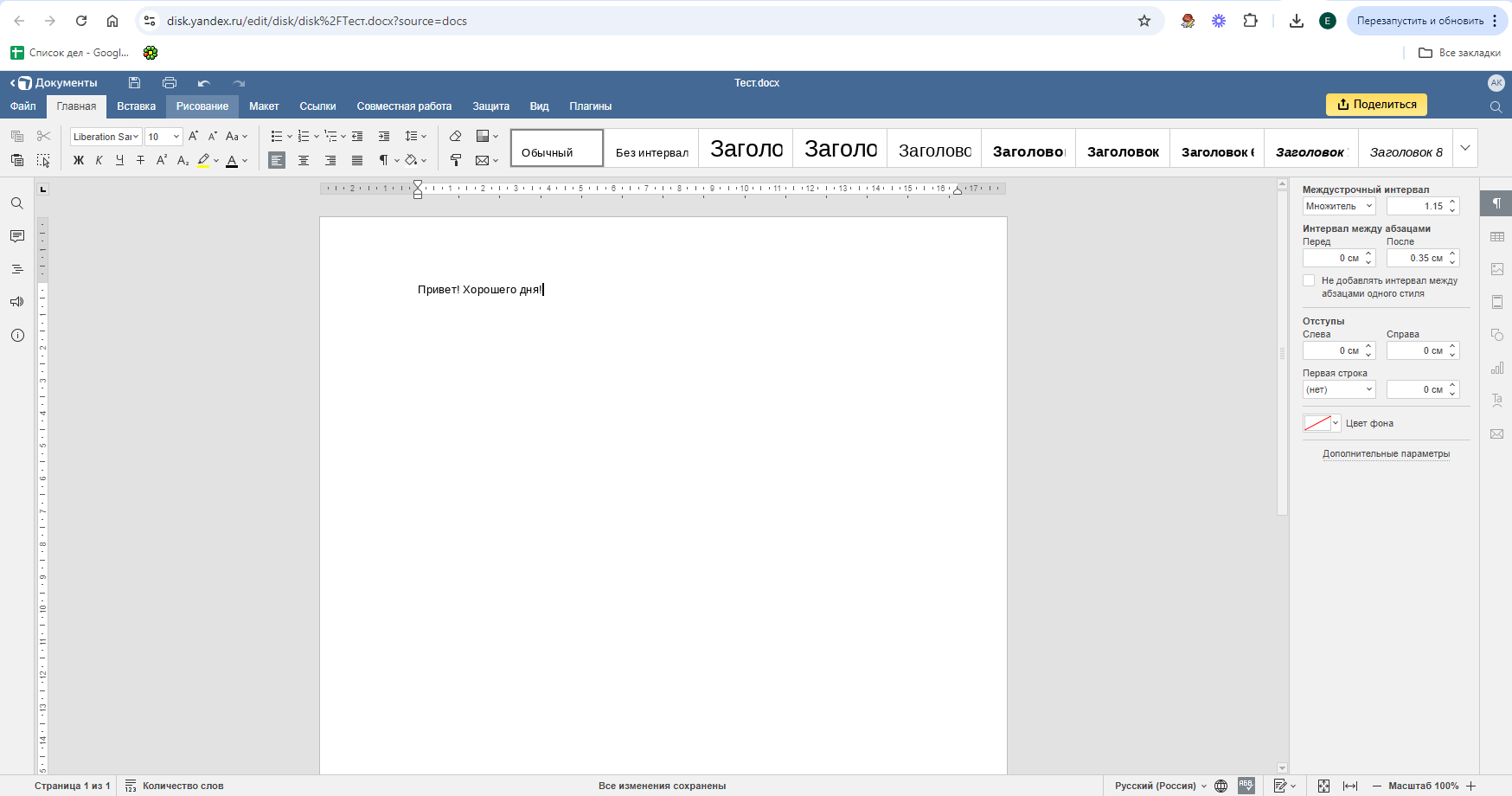
Task: Toggle spell checking in status bar
Action: pyautogui.click(x=1246, y=786)
